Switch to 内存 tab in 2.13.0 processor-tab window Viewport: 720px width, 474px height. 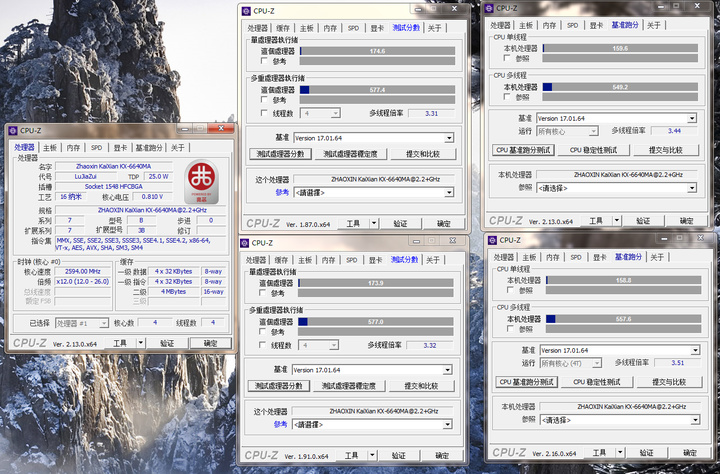[73, 147]
